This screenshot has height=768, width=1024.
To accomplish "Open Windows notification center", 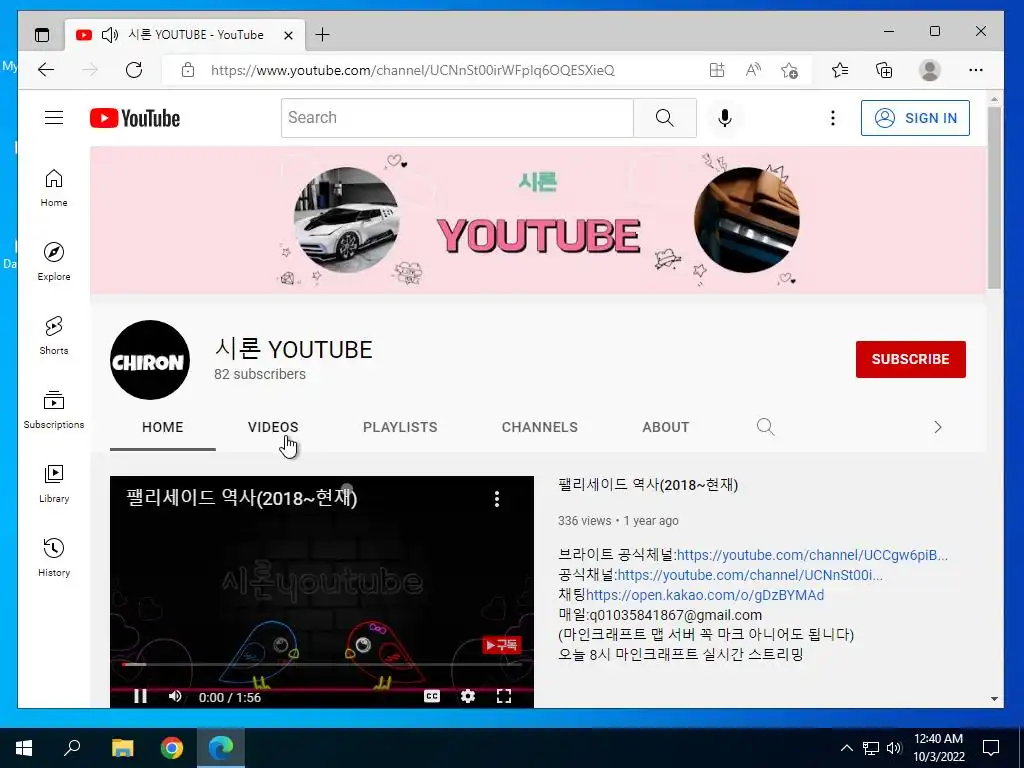I will coord(991,748).
